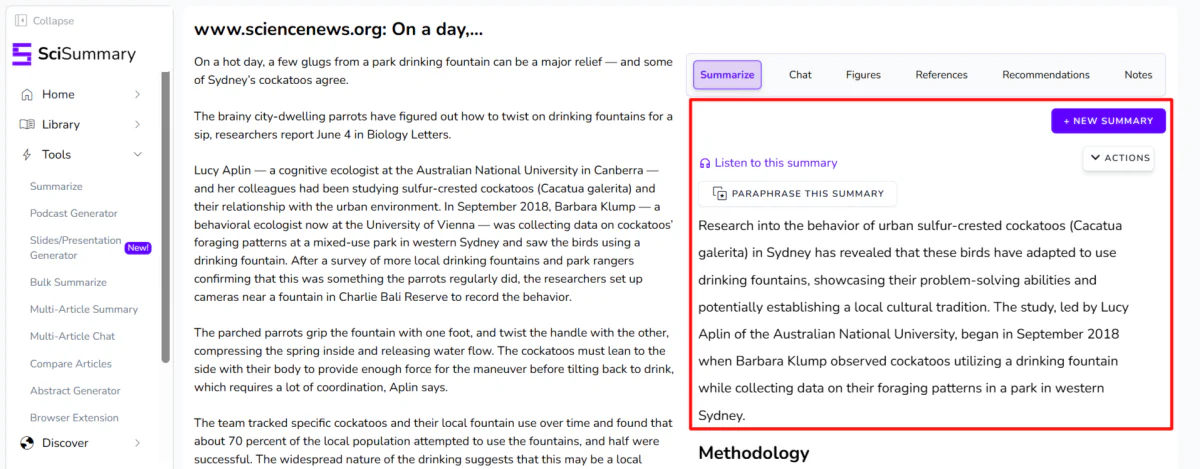Open Compare Articles in sidebar

pyautogui.click(x=71, y=364)
